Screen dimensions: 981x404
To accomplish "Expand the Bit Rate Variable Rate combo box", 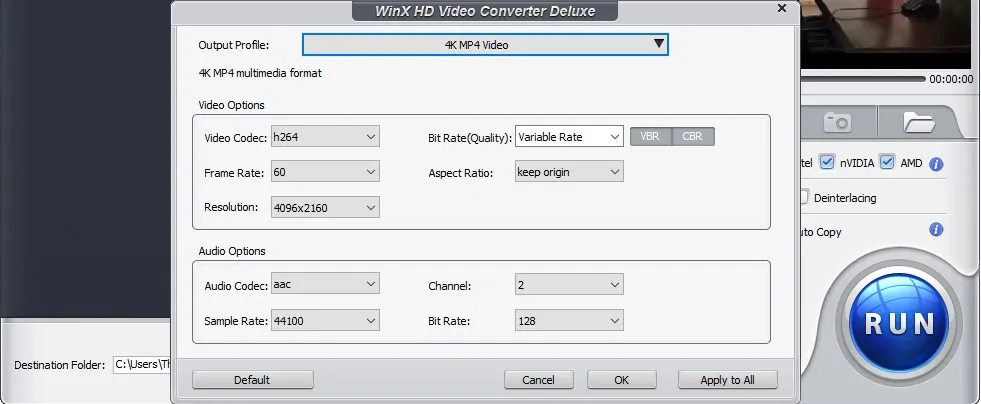I will point(569,136).
